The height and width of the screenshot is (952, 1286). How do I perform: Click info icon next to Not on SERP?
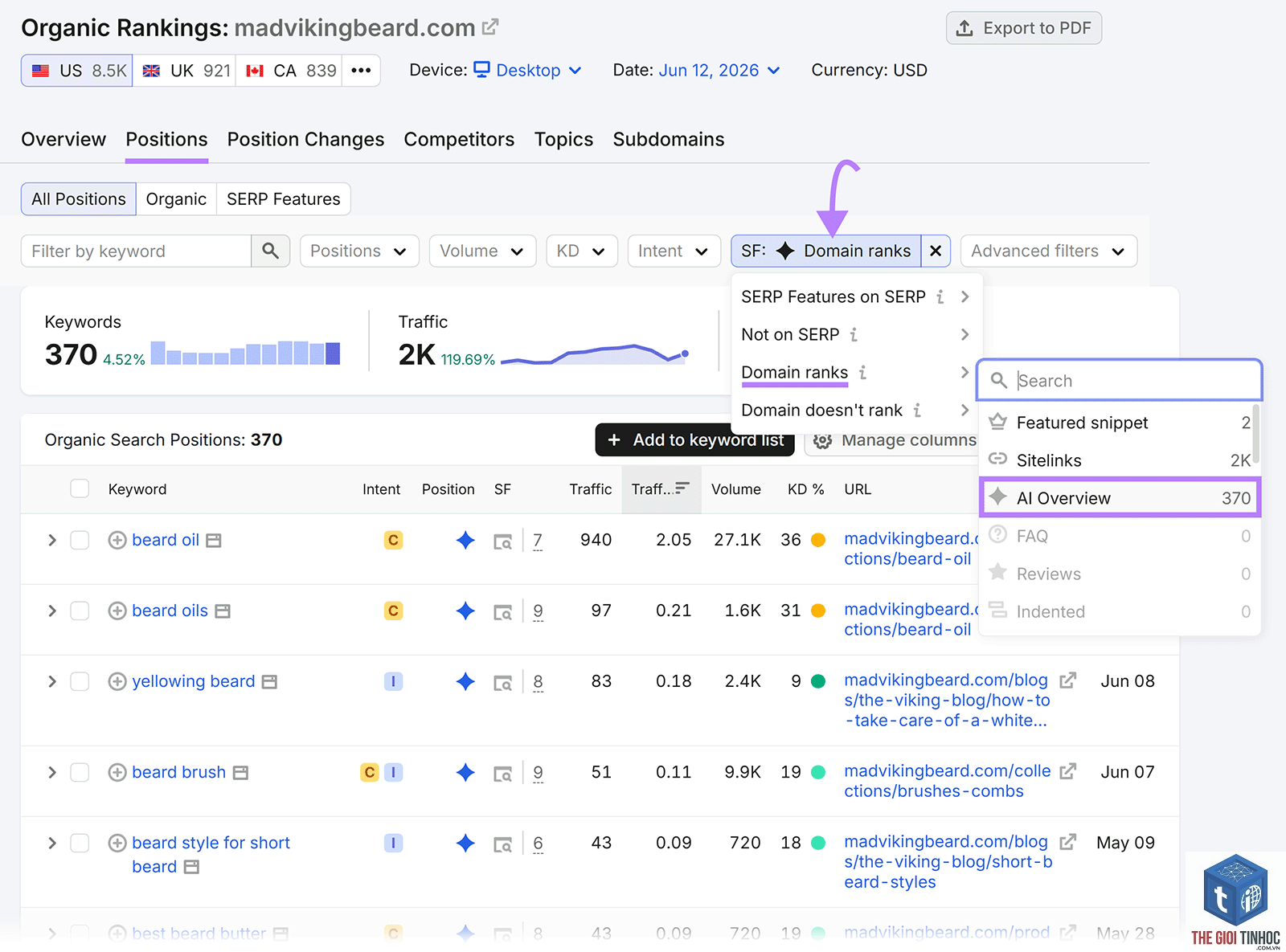point(854,334)
